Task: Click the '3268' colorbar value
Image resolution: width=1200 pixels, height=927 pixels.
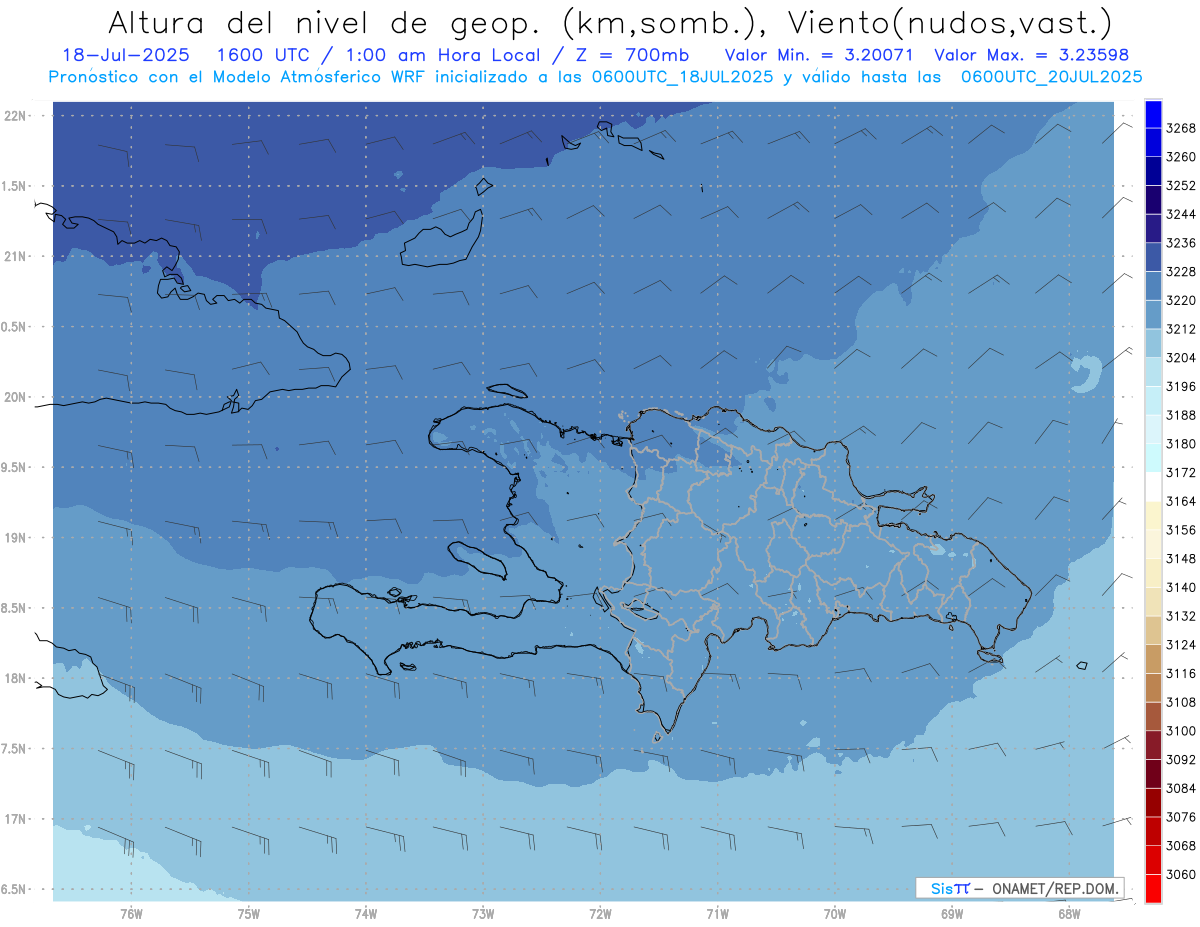Action: [1181, 128]
